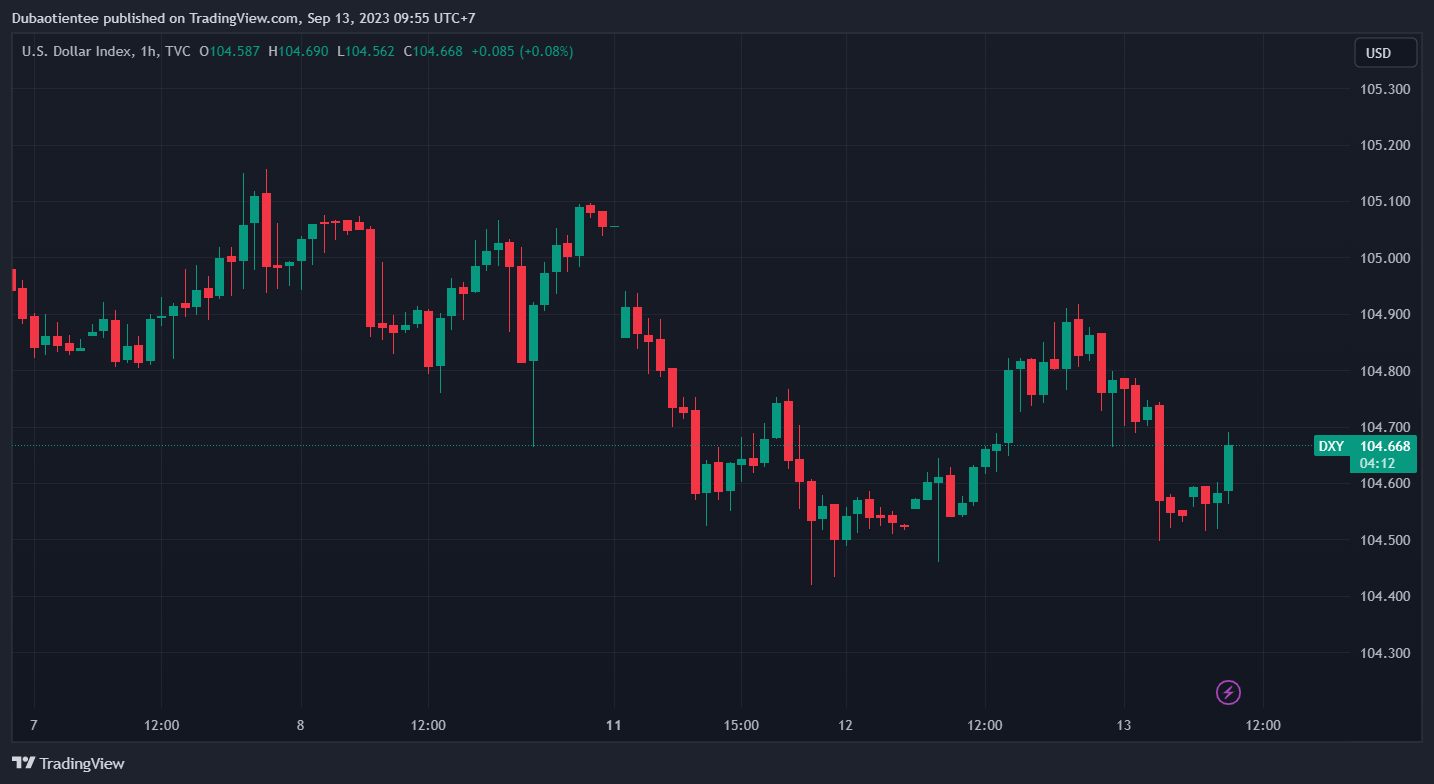Image resolution: width=1434 pixels, height=784 pixels.
Task: Click the purple lightning bolt icon
Action: pyautogui.click(x=1228, y=692)
